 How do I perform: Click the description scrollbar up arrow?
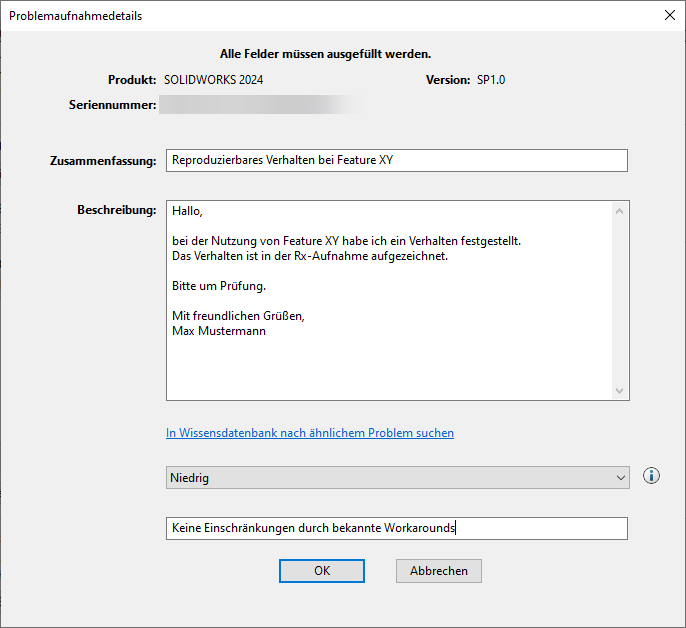coord(620,211)
